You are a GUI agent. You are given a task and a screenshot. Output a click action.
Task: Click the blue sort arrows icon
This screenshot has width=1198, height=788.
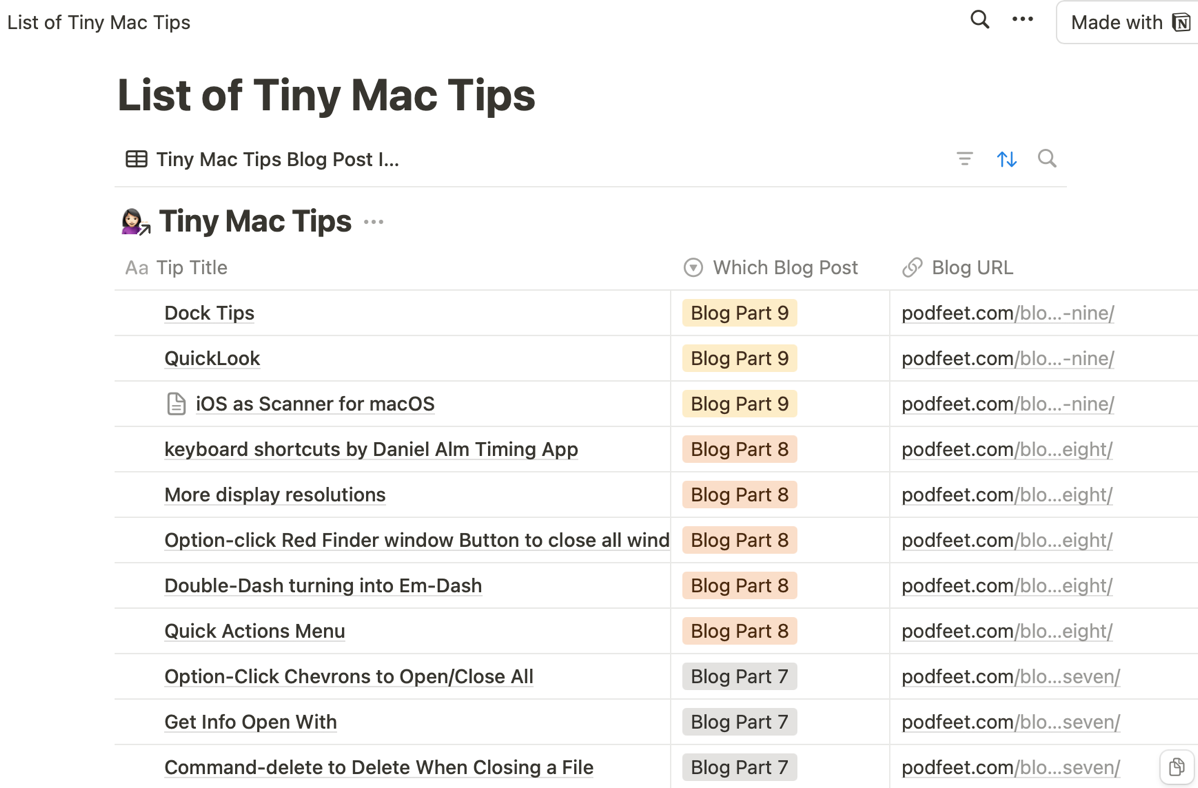tap(1006, 159)
